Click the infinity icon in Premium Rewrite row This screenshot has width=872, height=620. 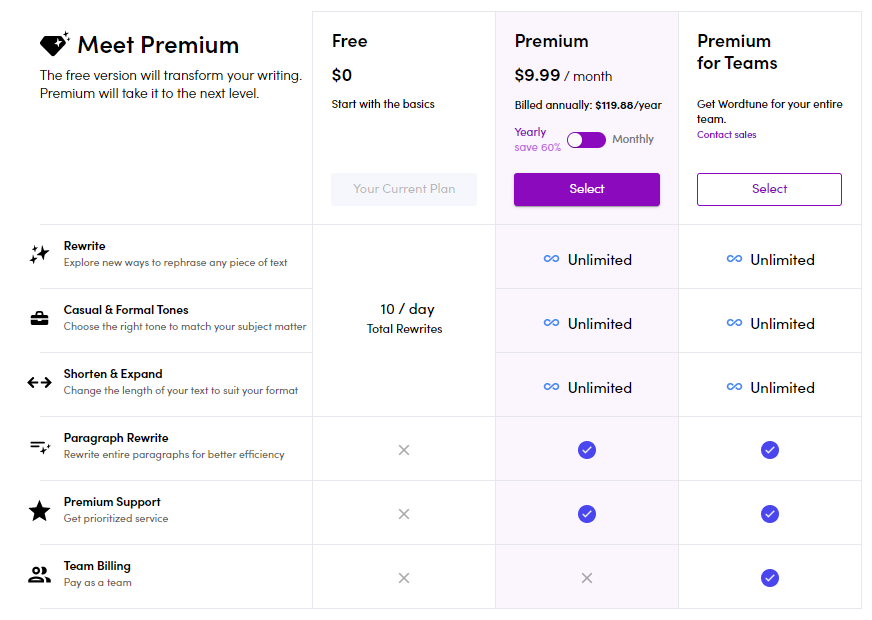[551, 259]
